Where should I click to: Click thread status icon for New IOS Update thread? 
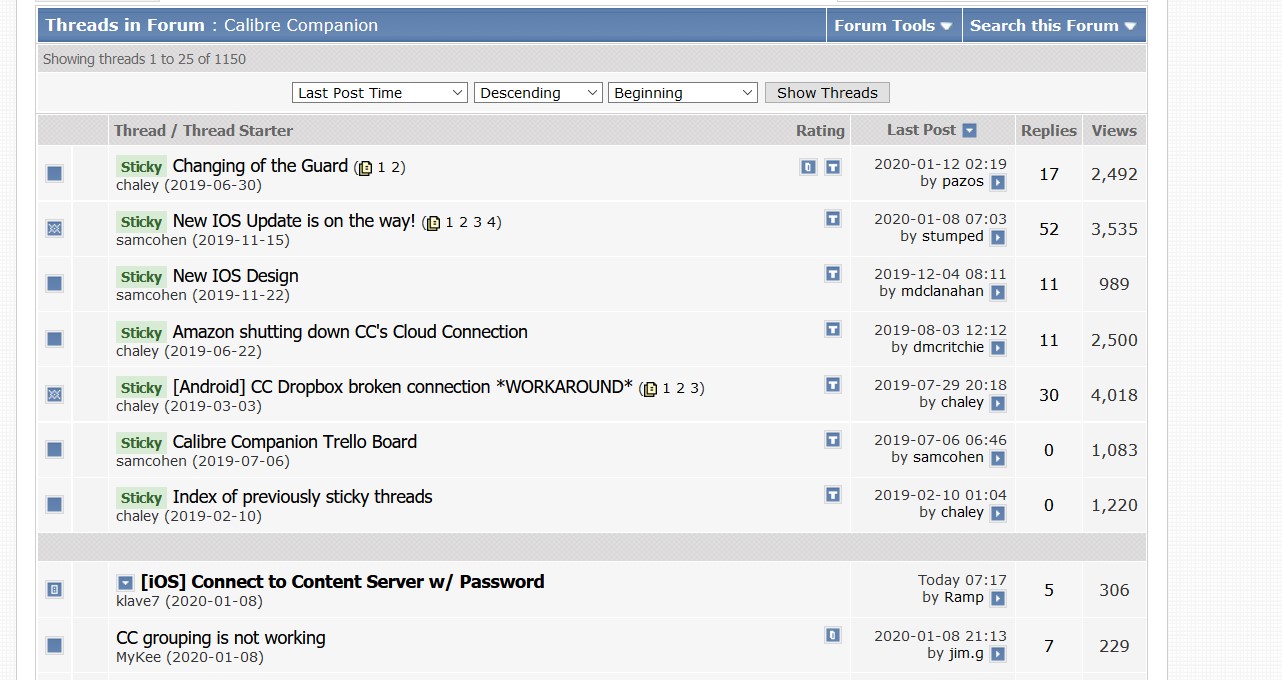(55, 229)
